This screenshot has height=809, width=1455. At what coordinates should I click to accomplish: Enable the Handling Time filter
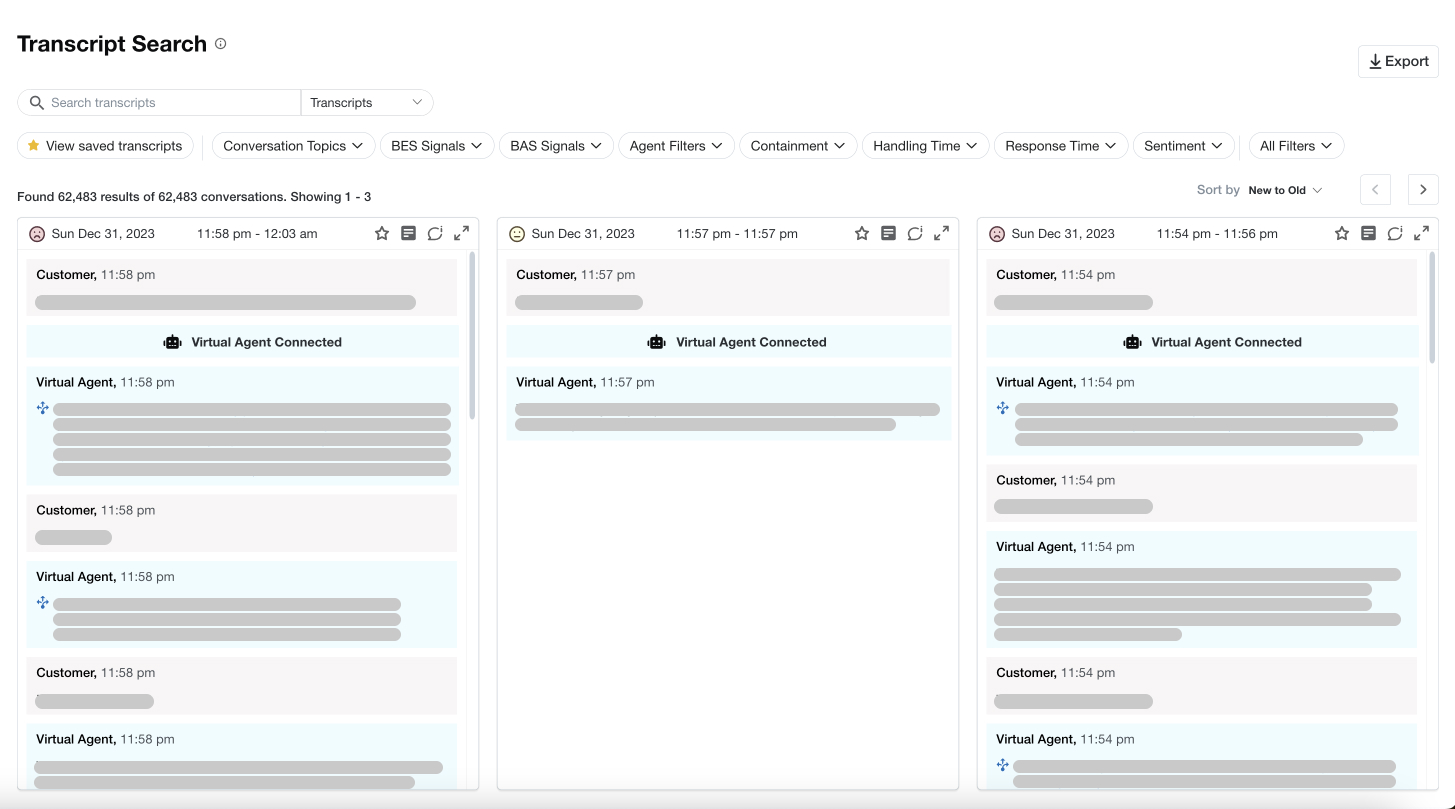tap(924, 145)
